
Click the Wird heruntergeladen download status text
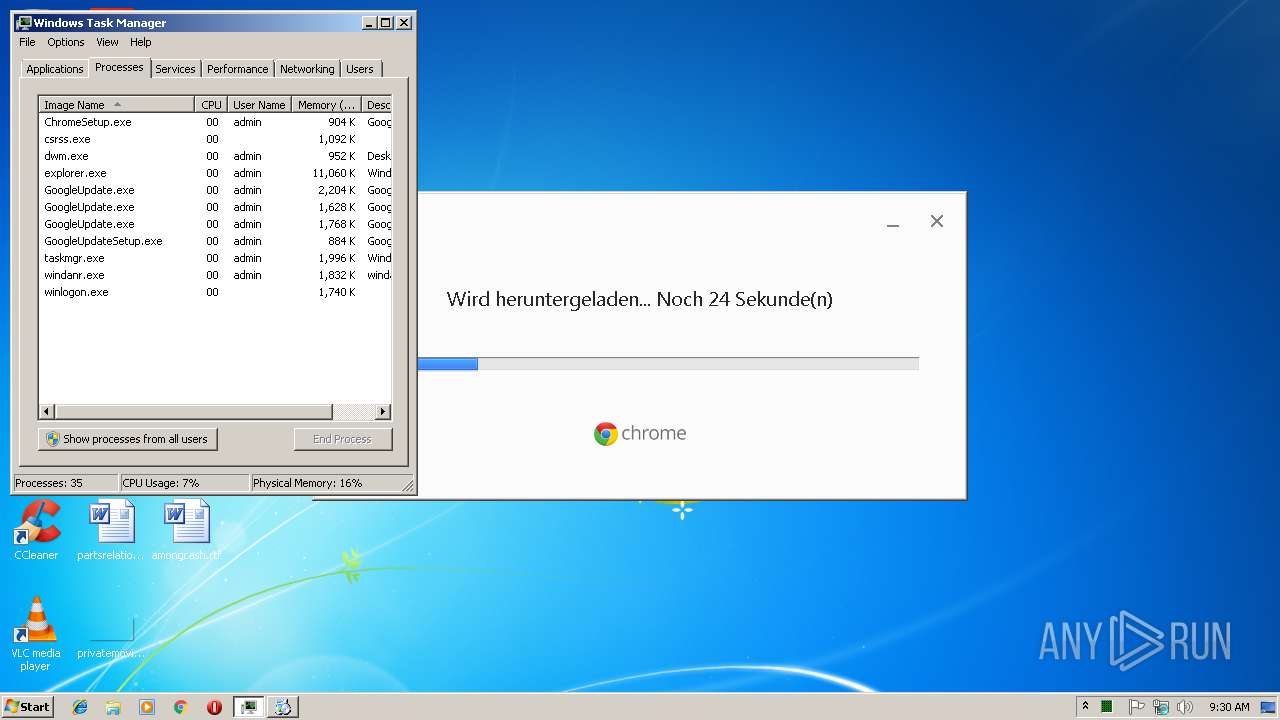tap(639, 299)
